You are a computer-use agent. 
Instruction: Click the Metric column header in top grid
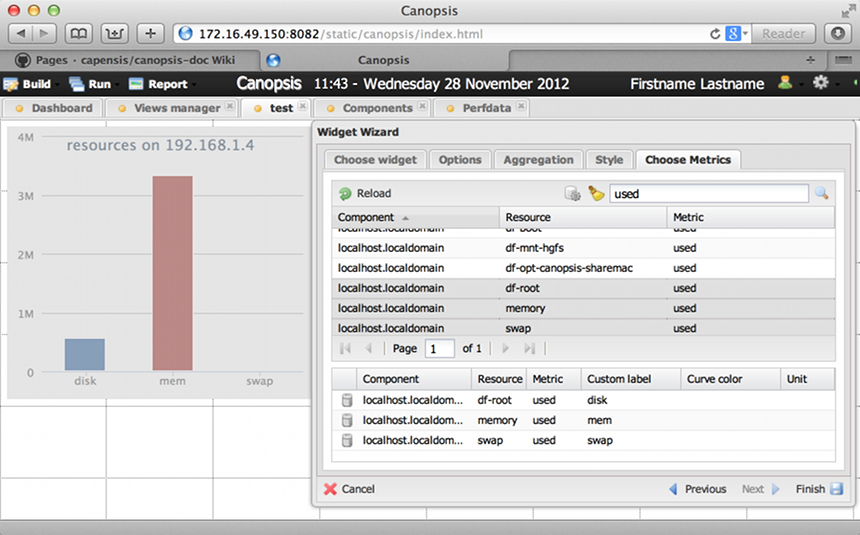(x=750, y=217)
